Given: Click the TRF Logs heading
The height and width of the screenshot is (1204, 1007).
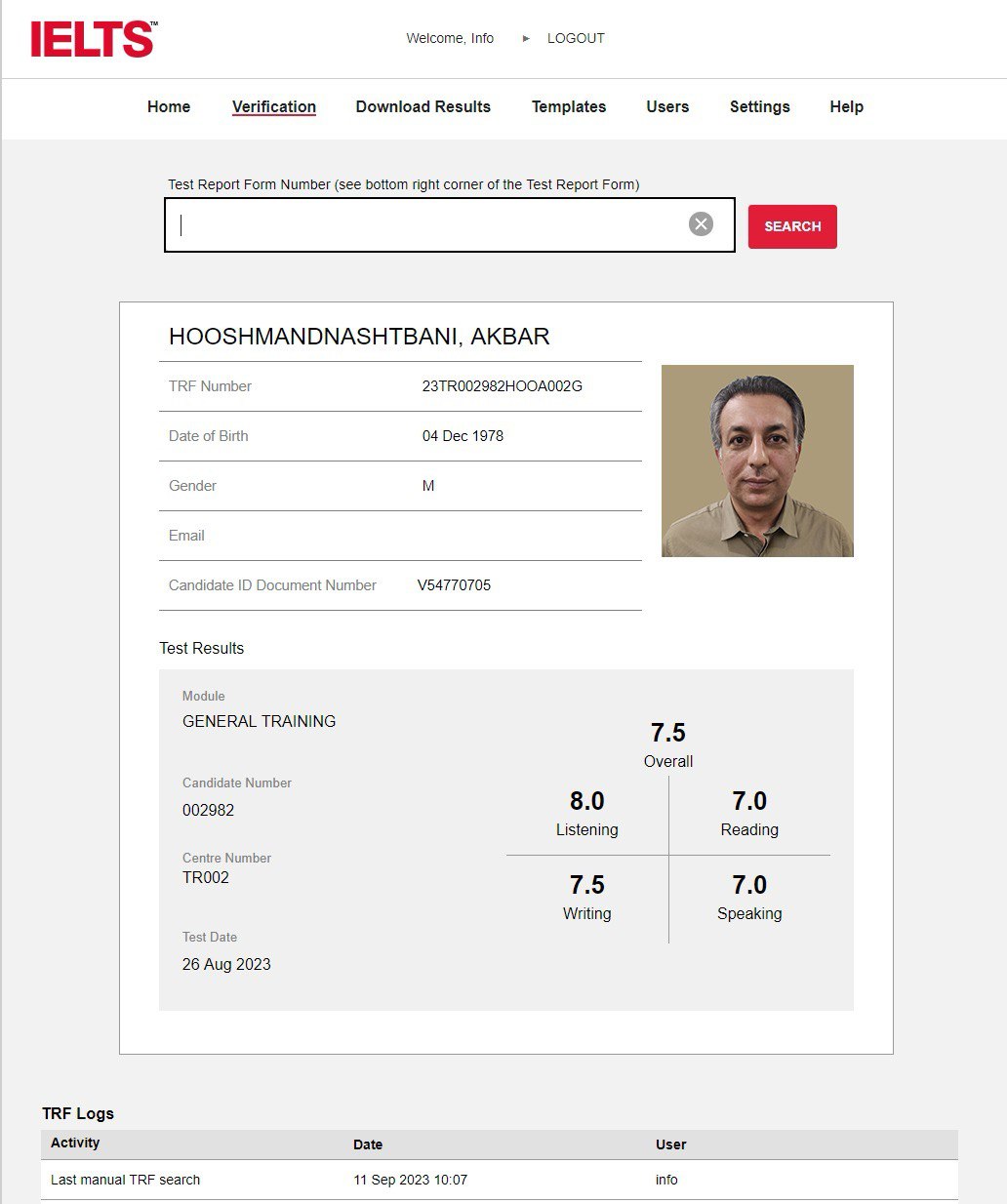Looking at the screenshot, I should [x=78, y=1113].
